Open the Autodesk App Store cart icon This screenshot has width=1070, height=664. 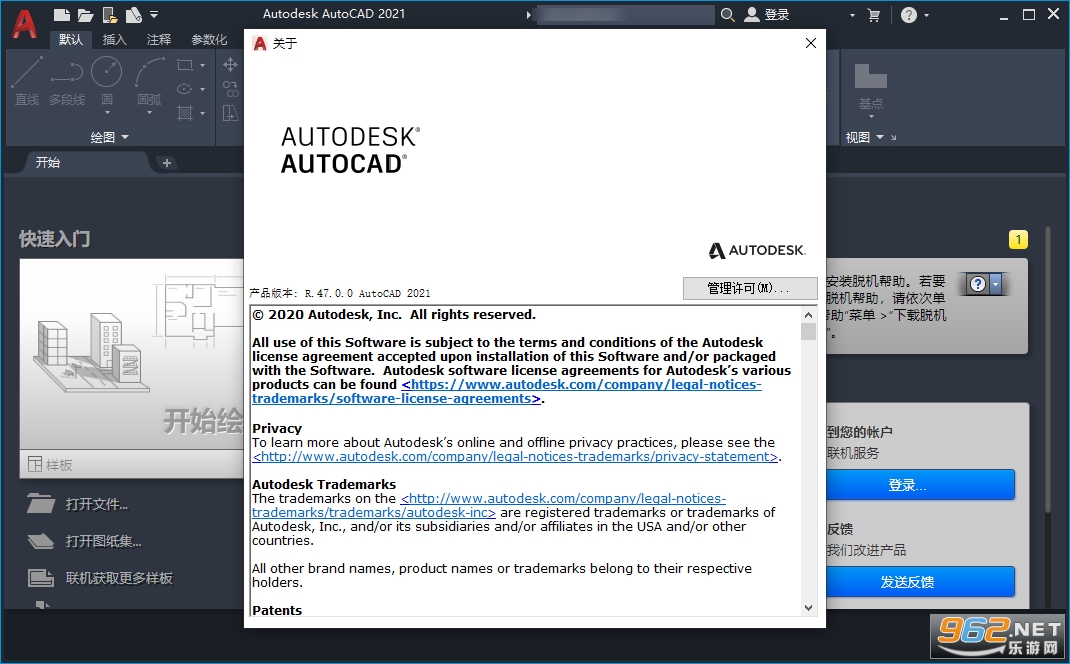873,15
